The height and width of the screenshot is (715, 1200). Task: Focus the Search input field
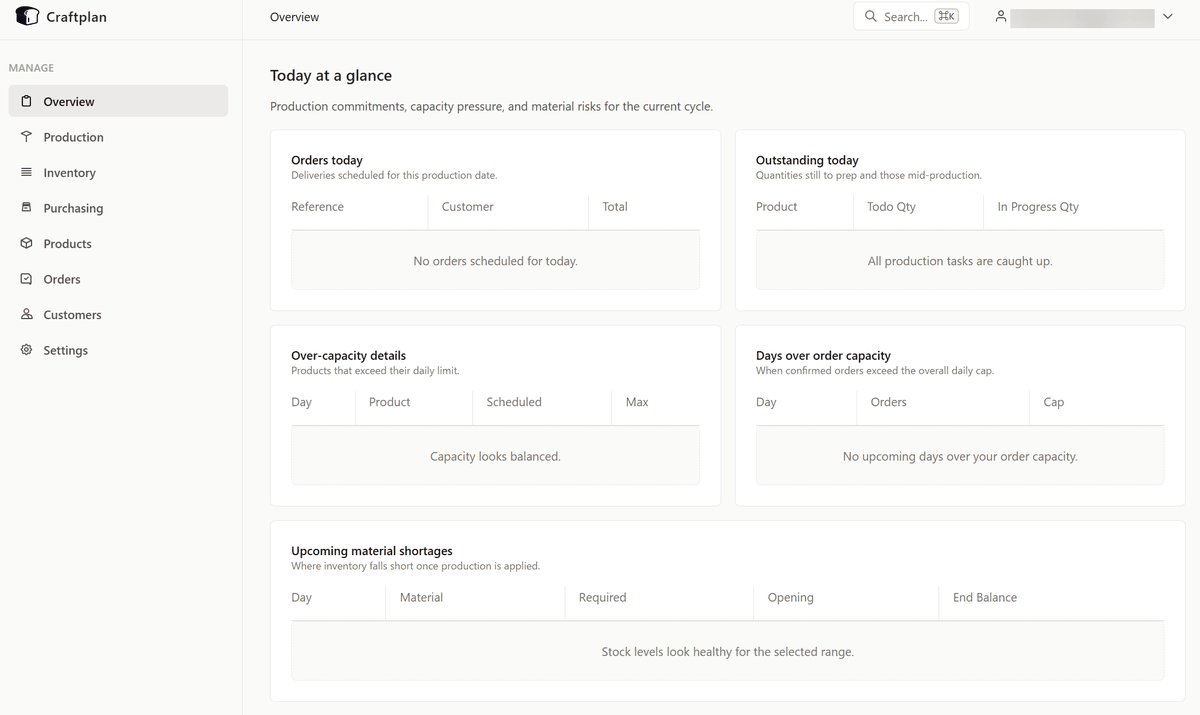(x=906, y=17)
